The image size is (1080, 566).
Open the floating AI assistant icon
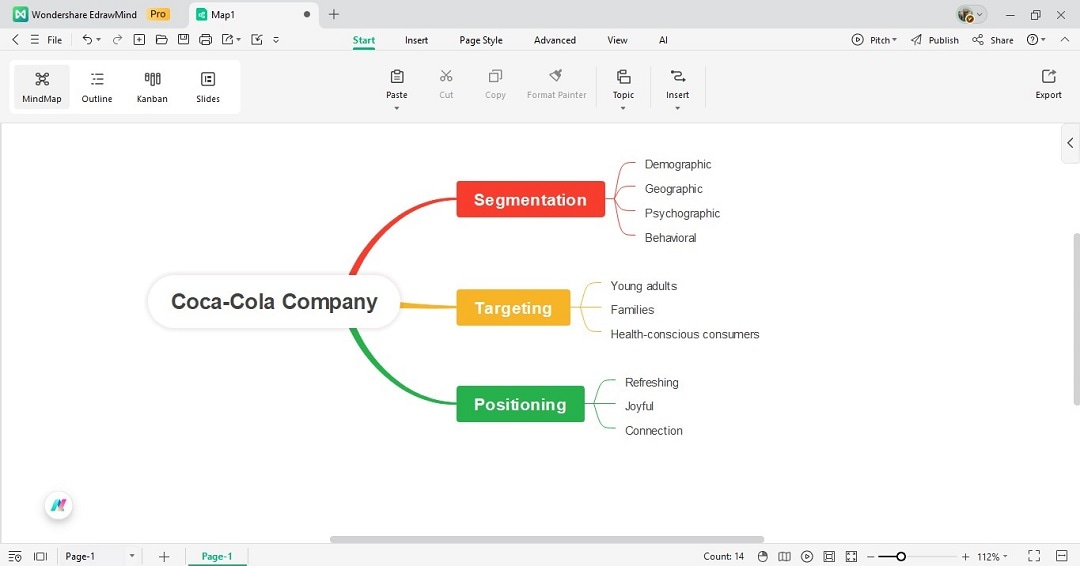pos(59,505)
